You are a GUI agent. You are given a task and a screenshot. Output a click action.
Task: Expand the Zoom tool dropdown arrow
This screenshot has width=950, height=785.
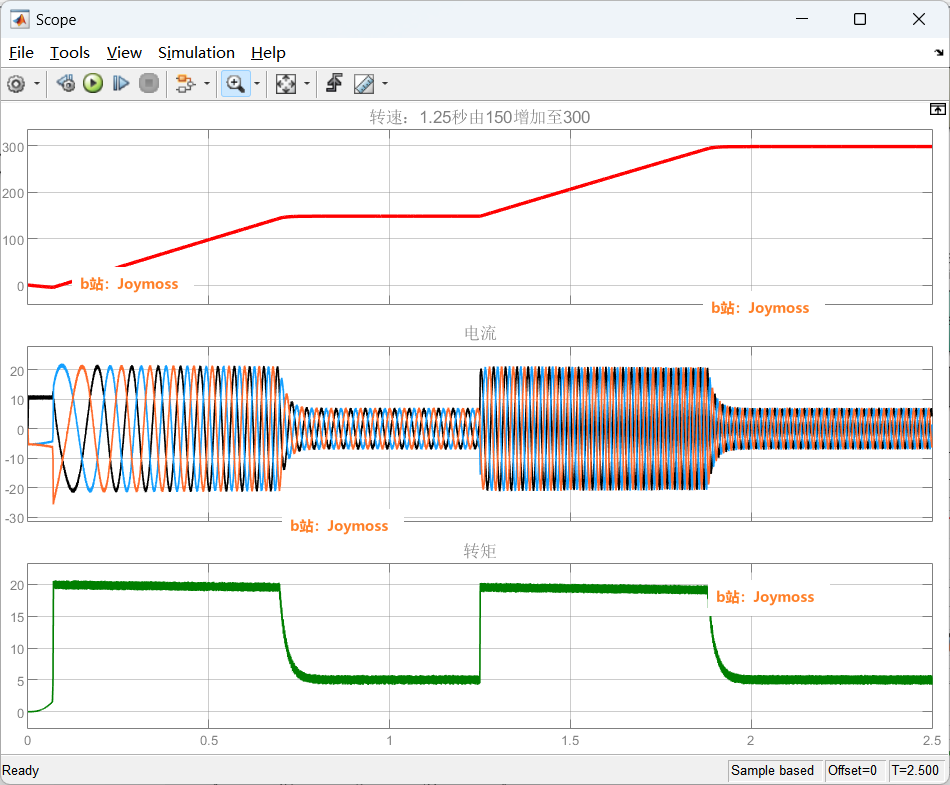click(257, 84)
